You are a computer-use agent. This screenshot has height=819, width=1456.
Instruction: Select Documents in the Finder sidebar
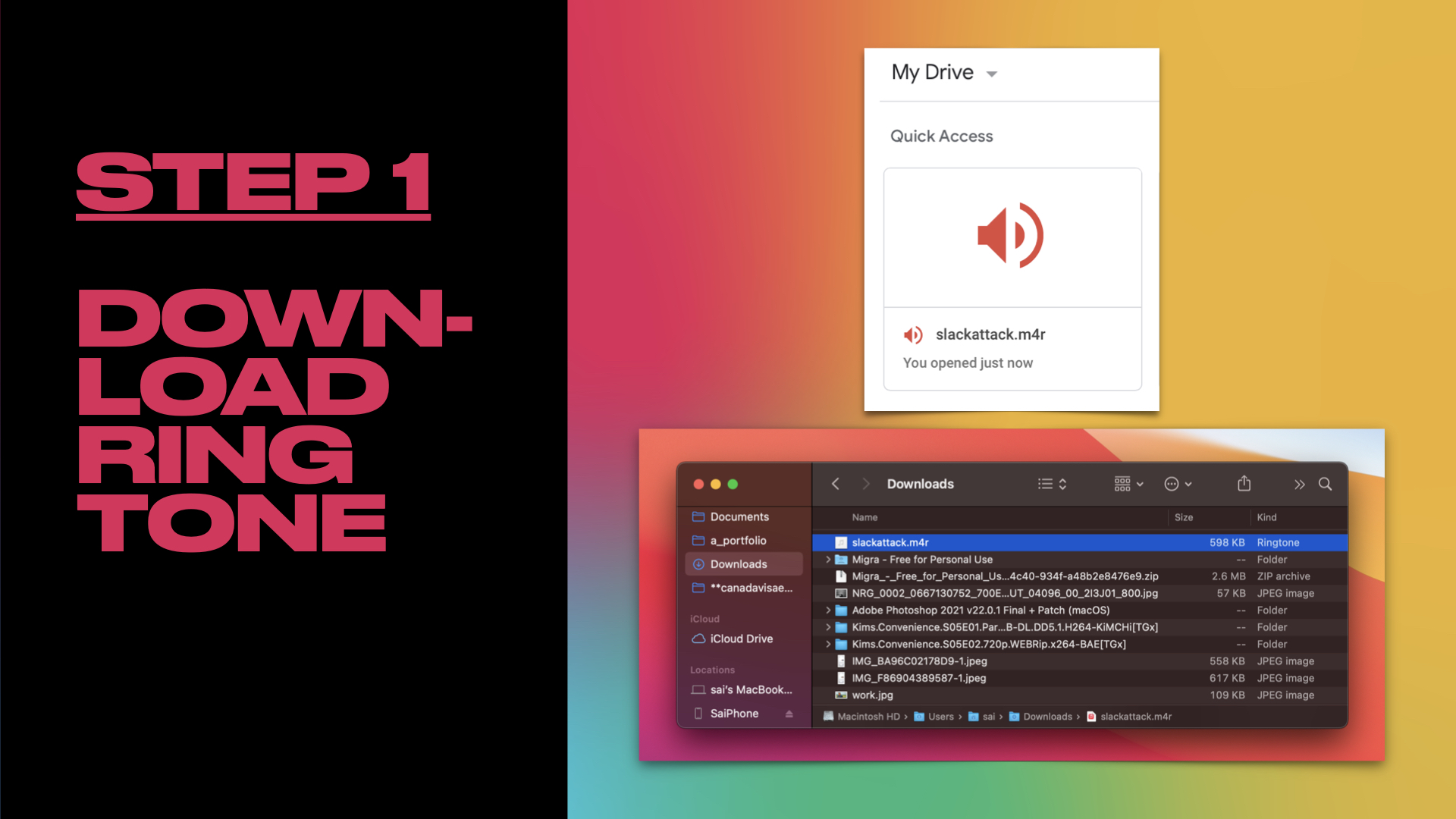click(739, 516)
